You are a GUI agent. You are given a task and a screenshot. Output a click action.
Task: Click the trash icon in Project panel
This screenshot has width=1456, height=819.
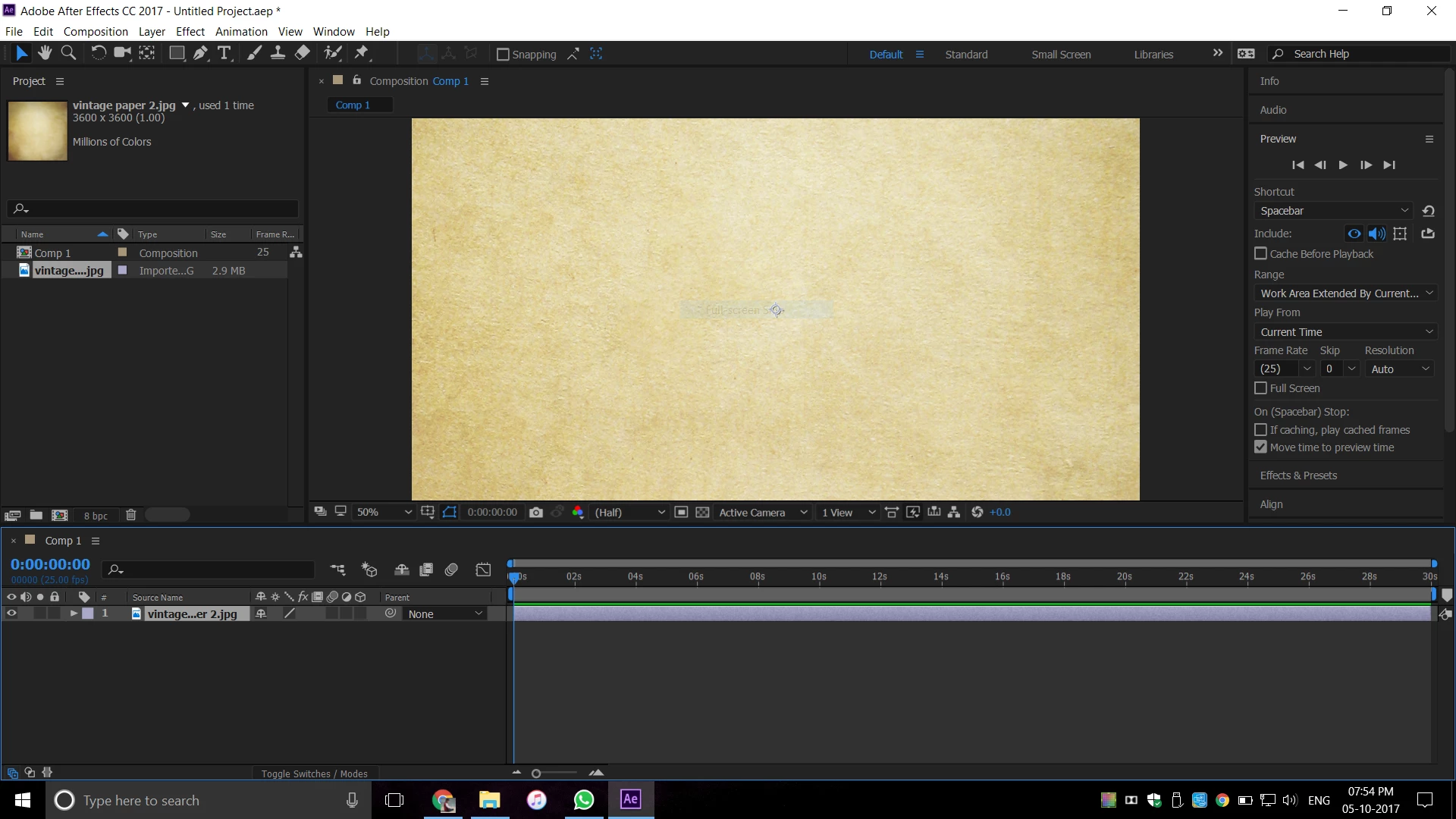tap(130, 515)
